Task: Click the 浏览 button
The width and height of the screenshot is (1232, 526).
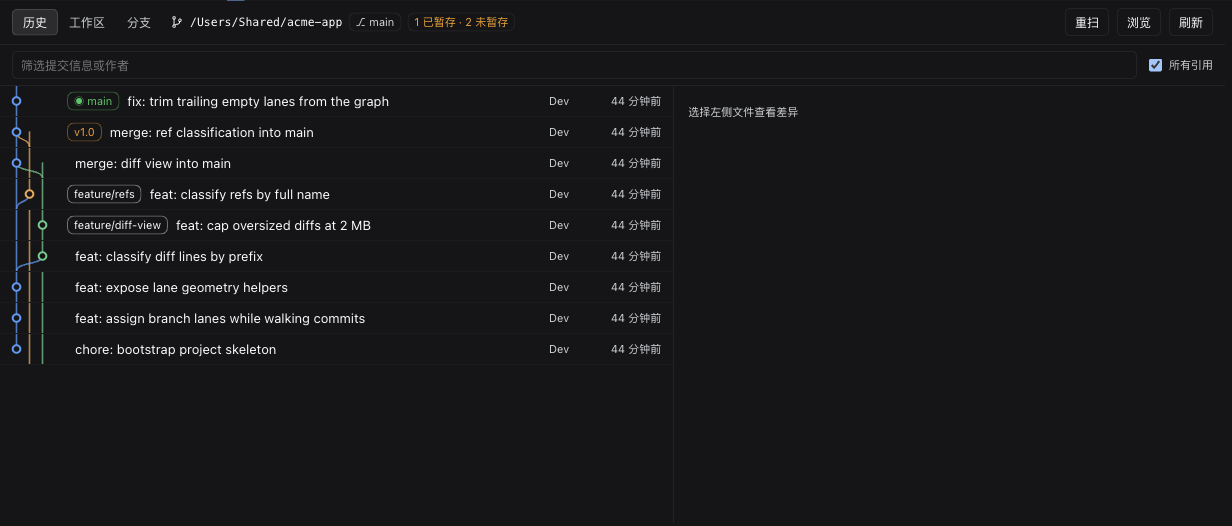Action: [x=1139, y=22]
